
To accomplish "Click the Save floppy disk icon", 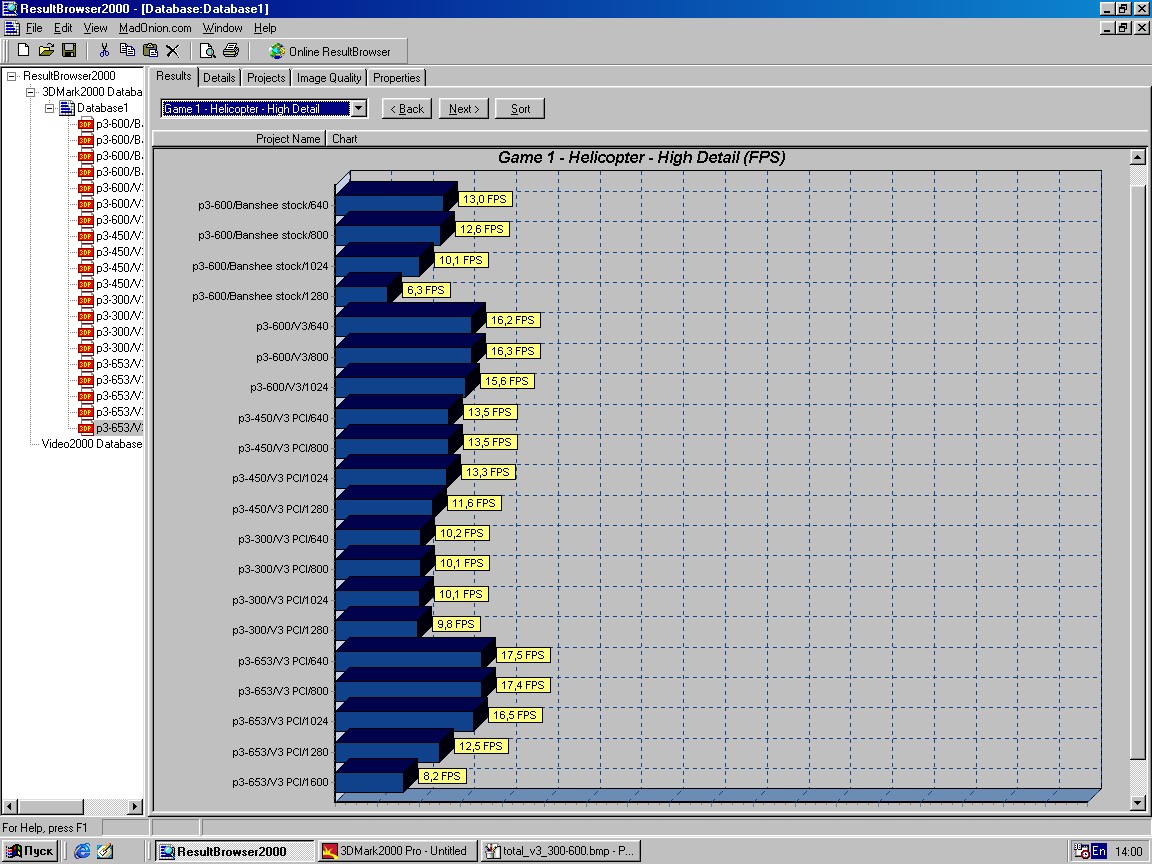I will tap(69, 51).
